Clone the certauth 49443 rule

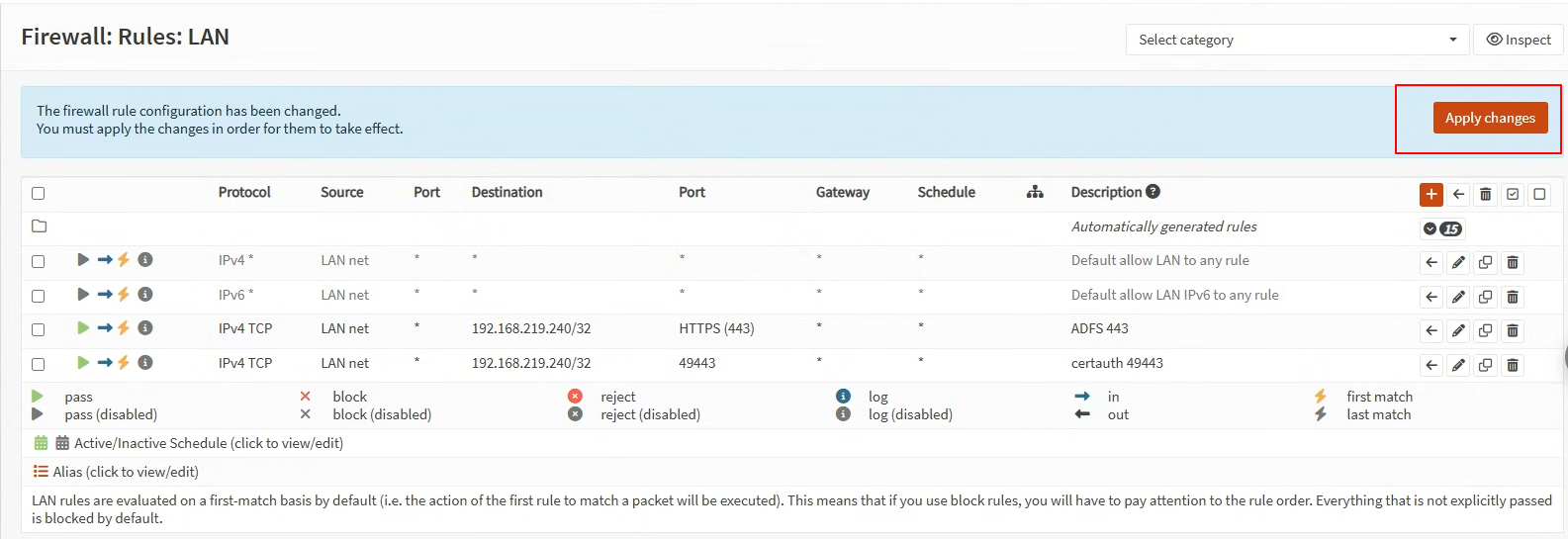(x=1485, y=365)
